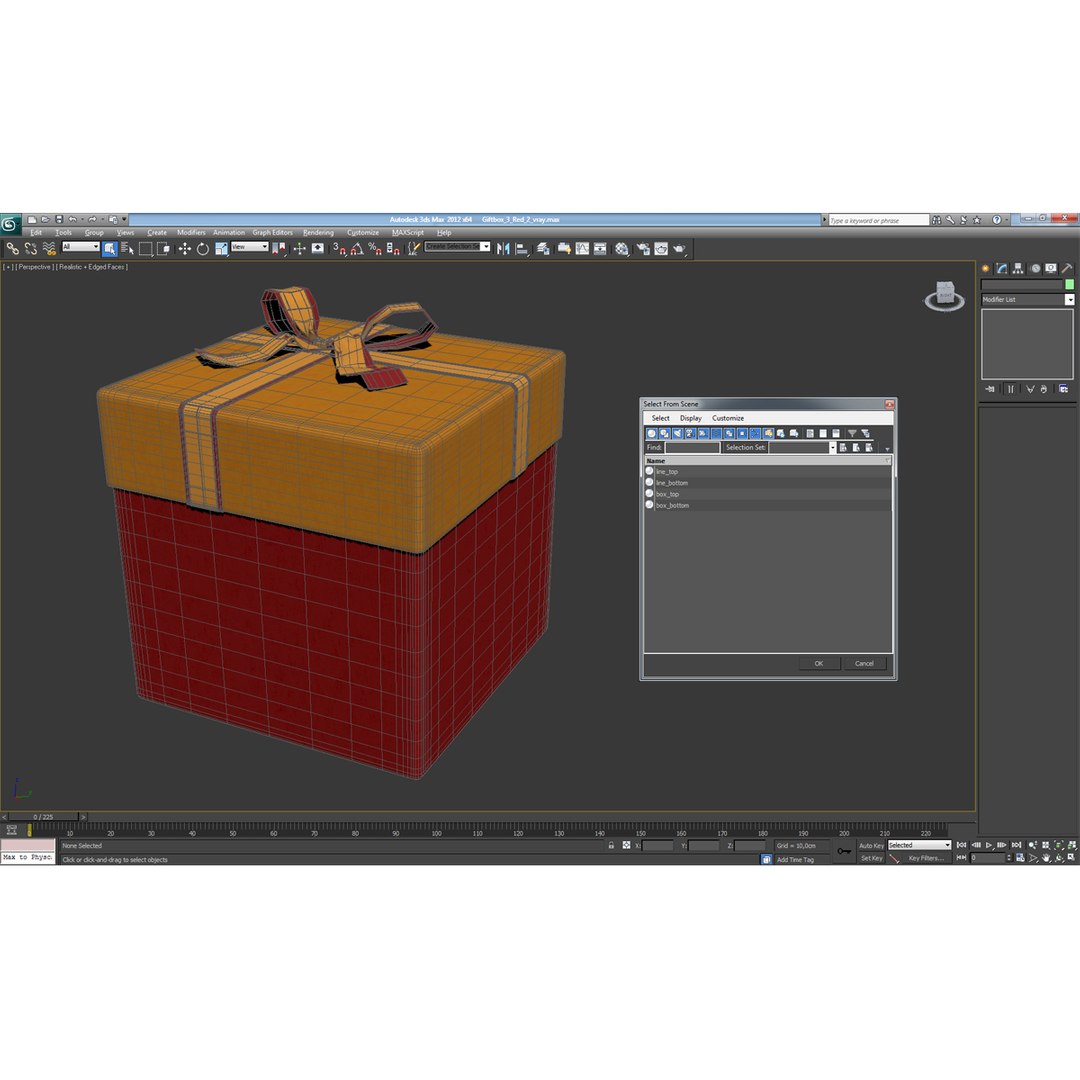
Task: Open the Rendering menu
Action: (318, 233)
